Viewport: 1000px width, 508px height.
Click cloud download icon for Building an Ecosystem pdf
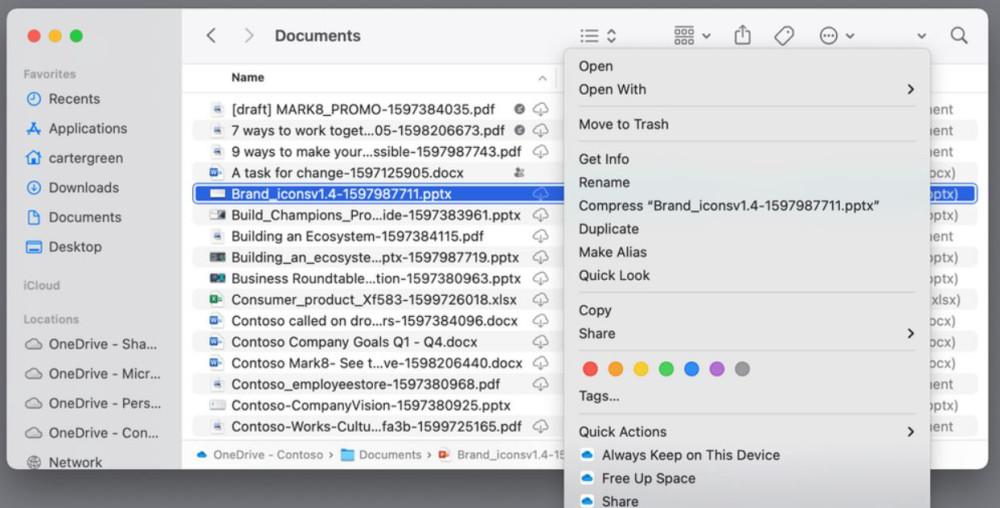click(540, 236)
